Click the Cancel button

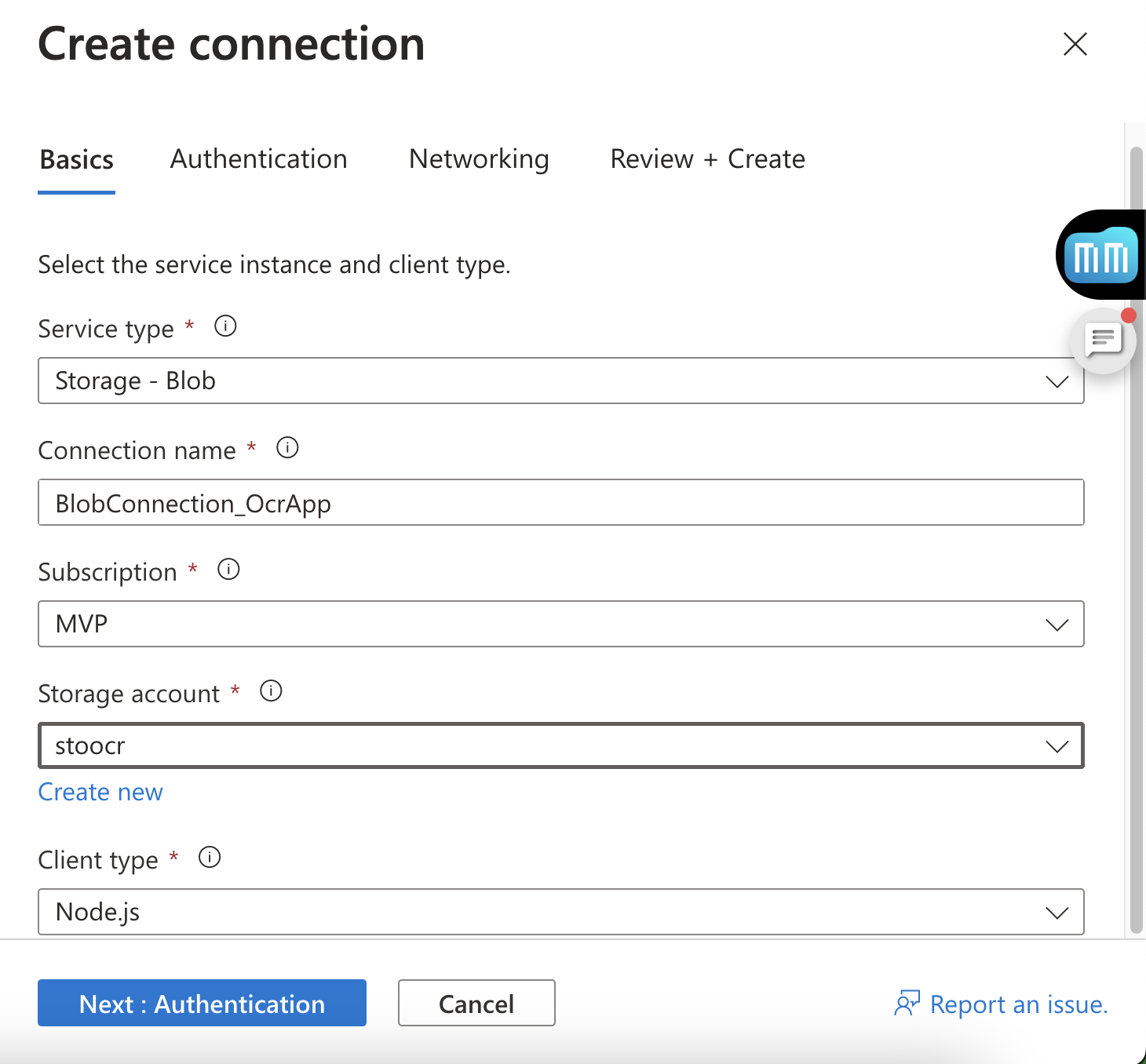pos(476,1003)
